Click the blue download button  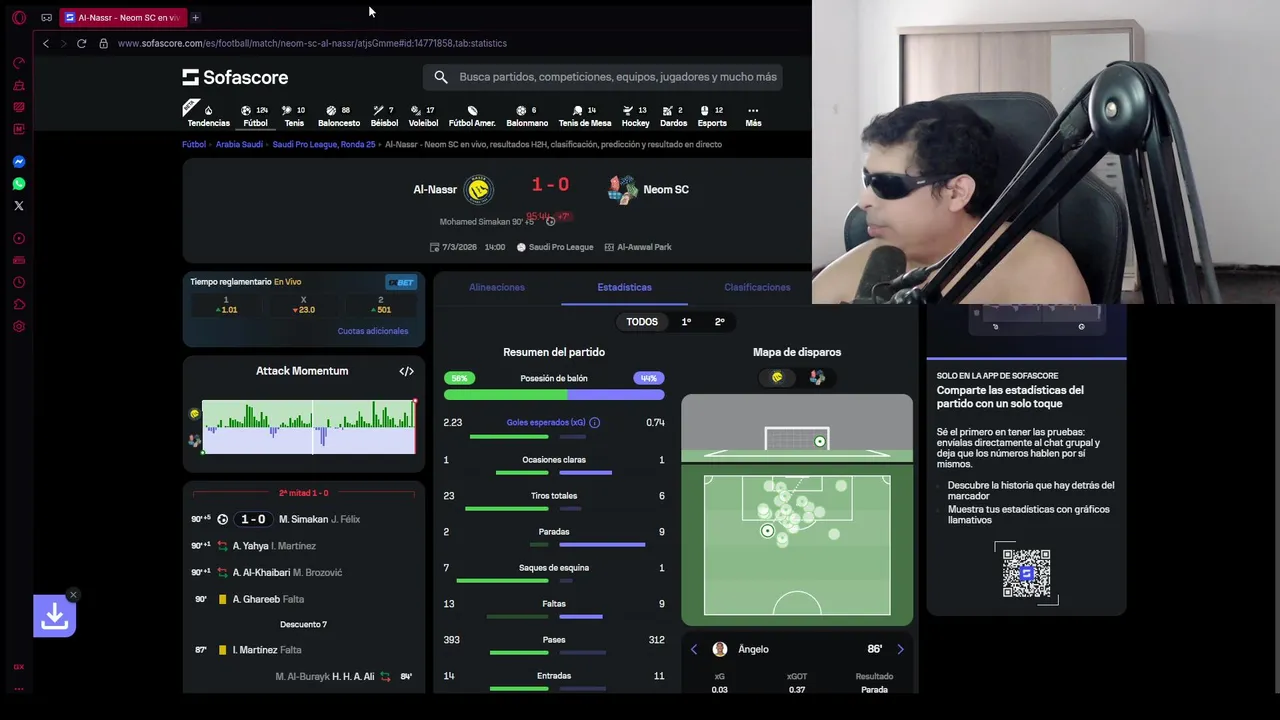[x=55, y=617]
